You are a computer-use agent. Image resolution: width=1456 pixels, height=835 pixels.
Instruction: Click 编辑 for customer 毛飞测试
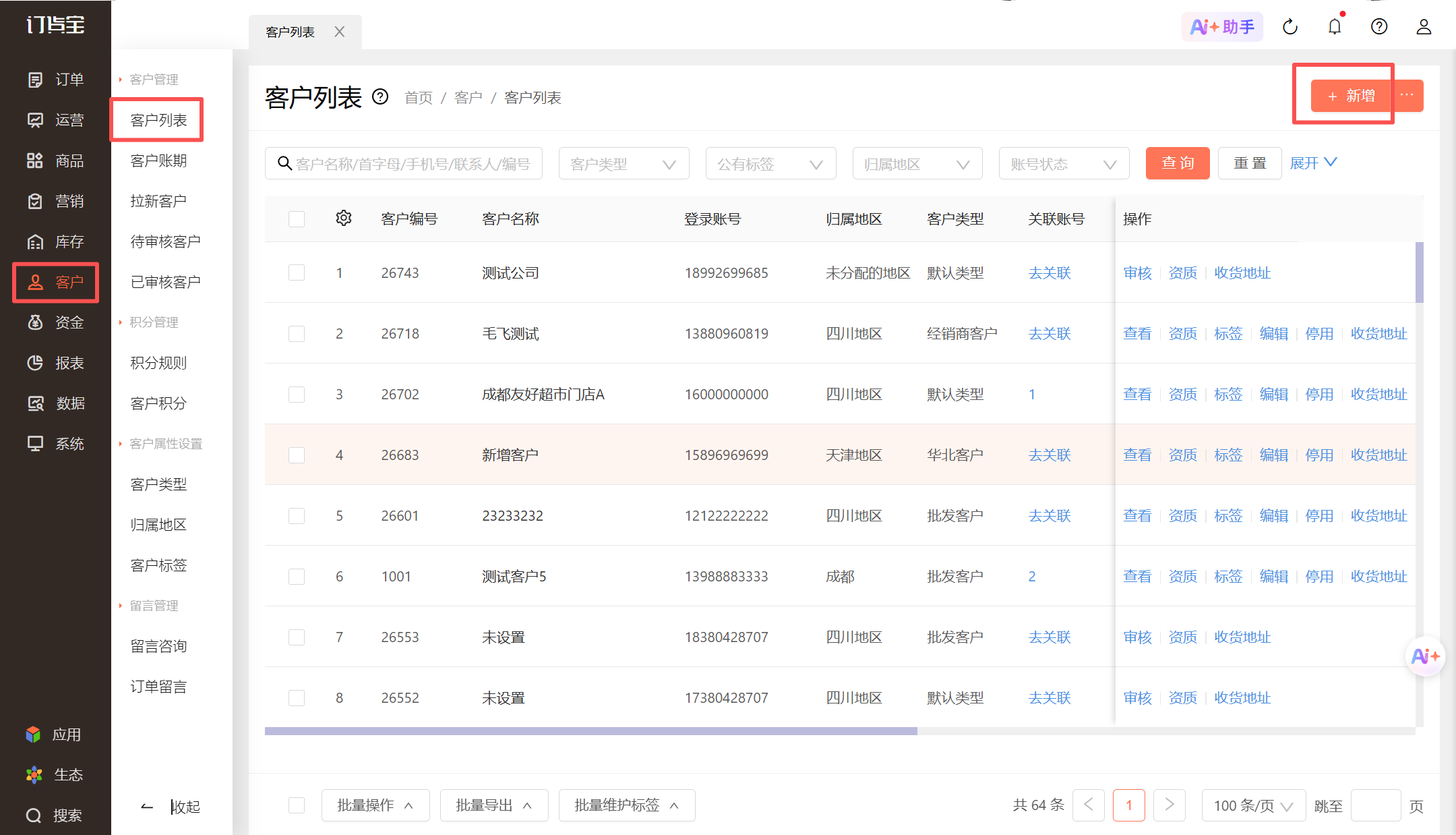coord(1274,333)
